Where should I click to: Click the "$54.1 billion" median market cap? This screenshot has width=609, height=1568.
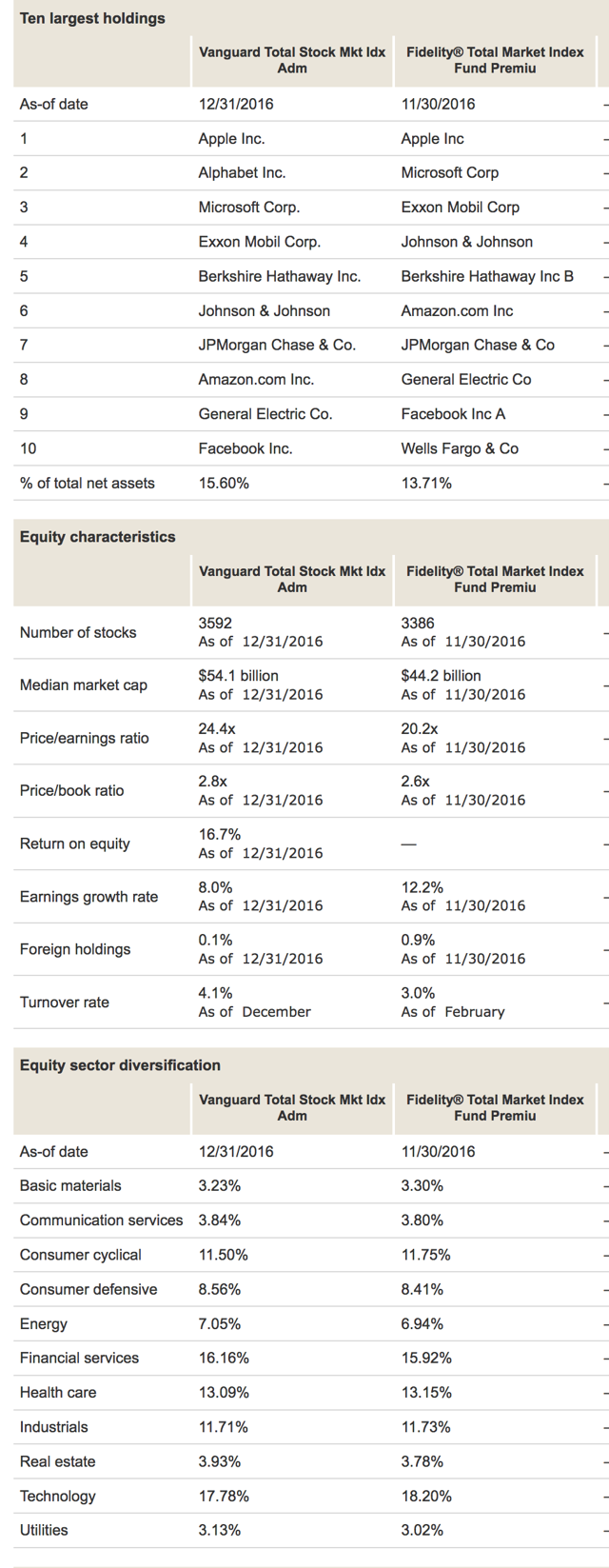(239, 676)
